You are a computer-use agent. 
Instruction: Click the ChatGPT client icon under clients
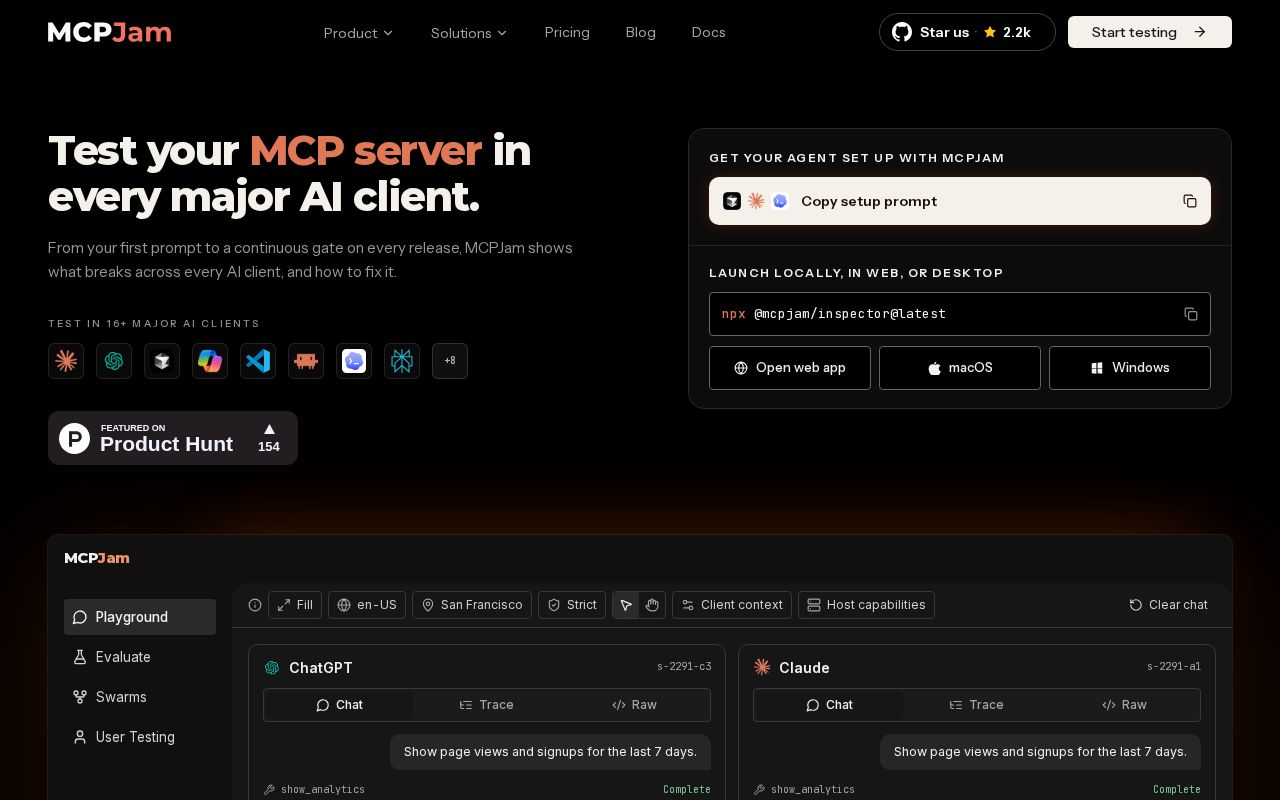point(114,361)
